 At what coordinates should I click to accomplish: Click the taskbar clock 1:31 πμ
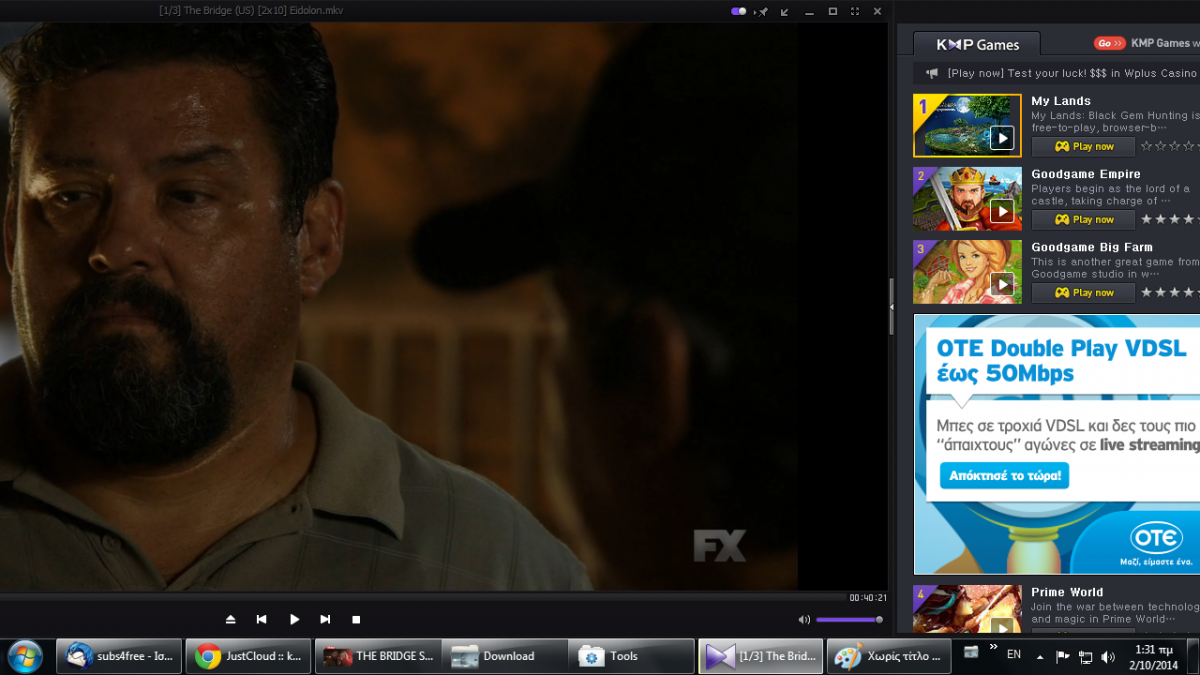1152,656
